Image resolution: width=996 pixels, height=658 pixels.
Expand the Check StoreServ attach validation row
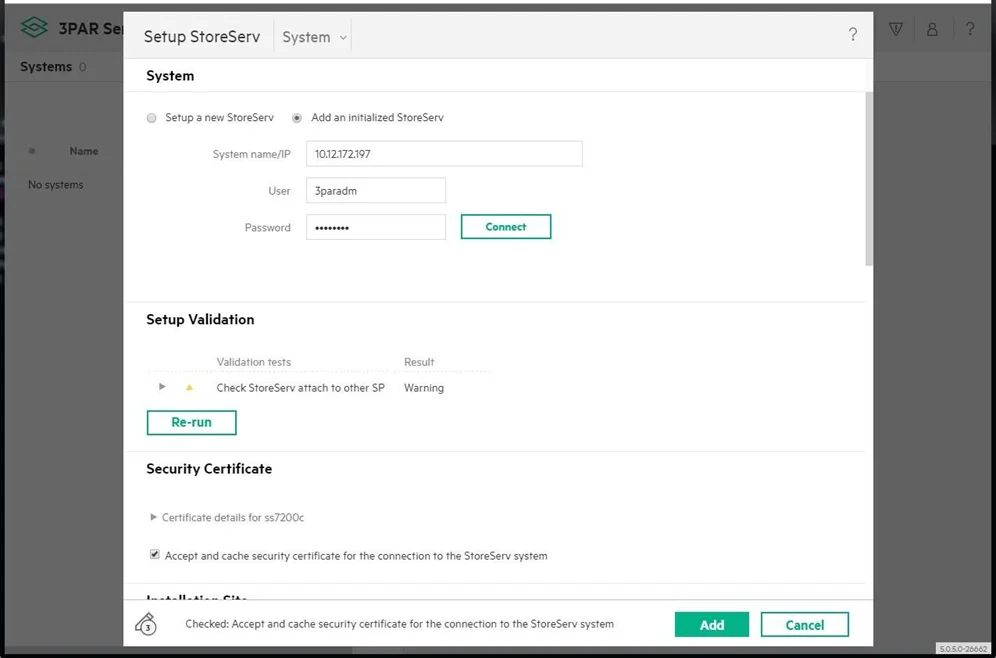tap(162, 386)
